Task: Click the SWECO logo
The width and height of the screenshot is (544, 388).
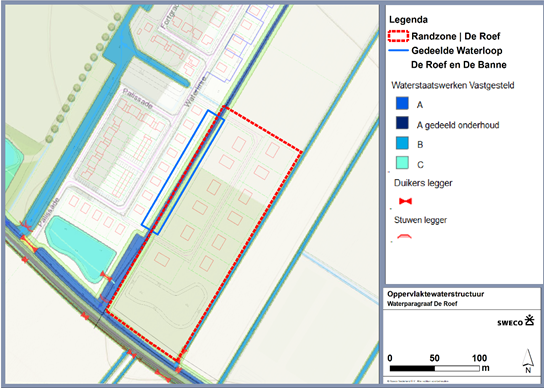Action: tap(516, 320)
